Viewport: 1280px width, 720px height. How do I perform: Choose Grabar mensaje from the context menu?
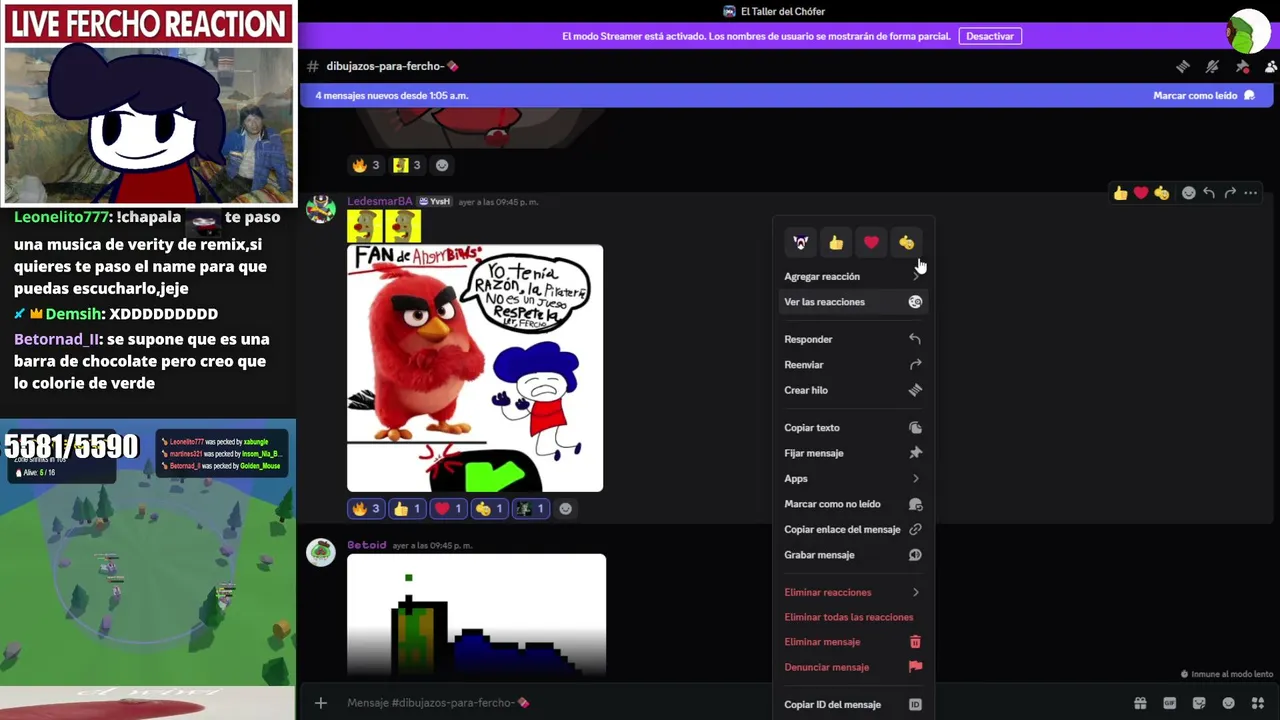[852, 555]
